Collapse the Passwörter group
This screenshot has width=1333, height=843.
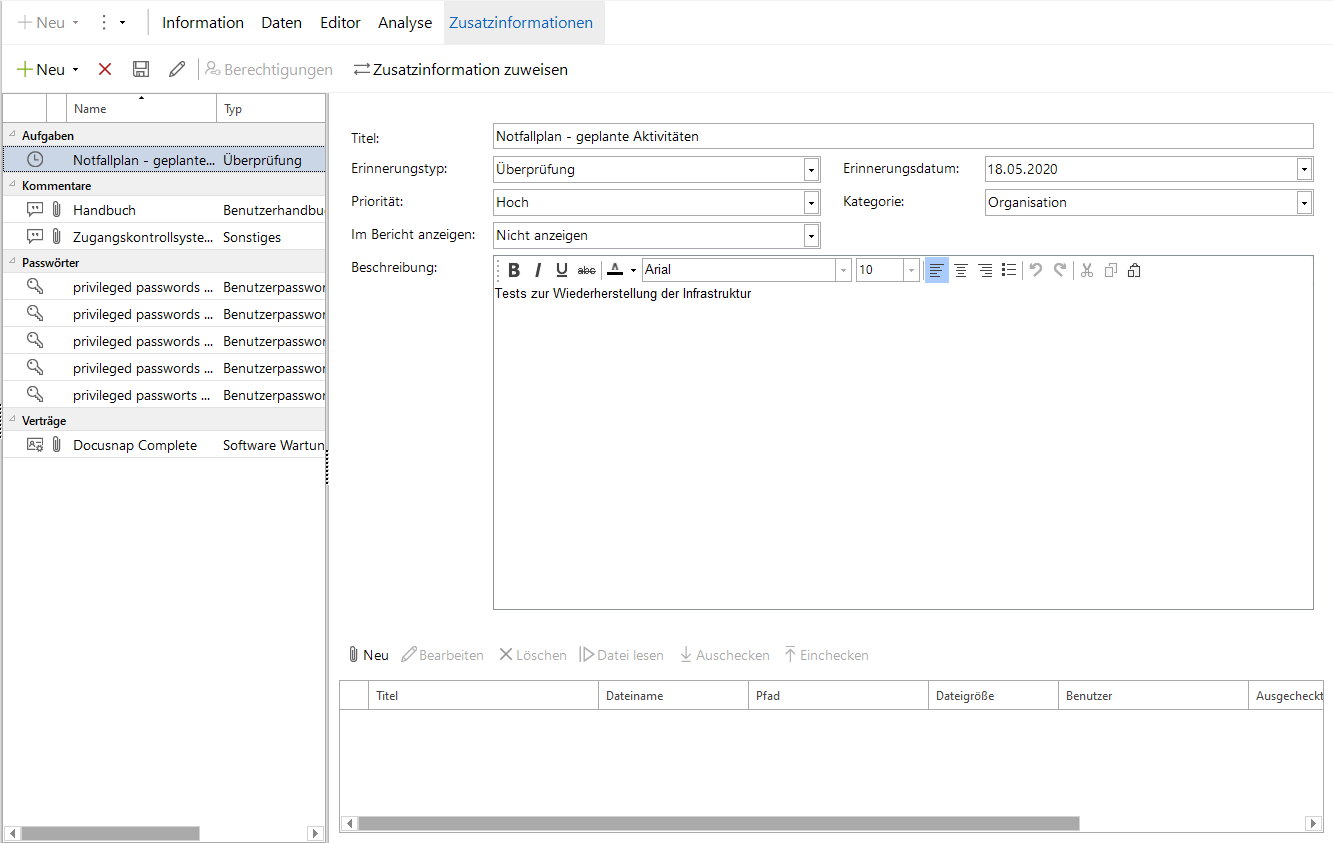[x=12, y=262]
